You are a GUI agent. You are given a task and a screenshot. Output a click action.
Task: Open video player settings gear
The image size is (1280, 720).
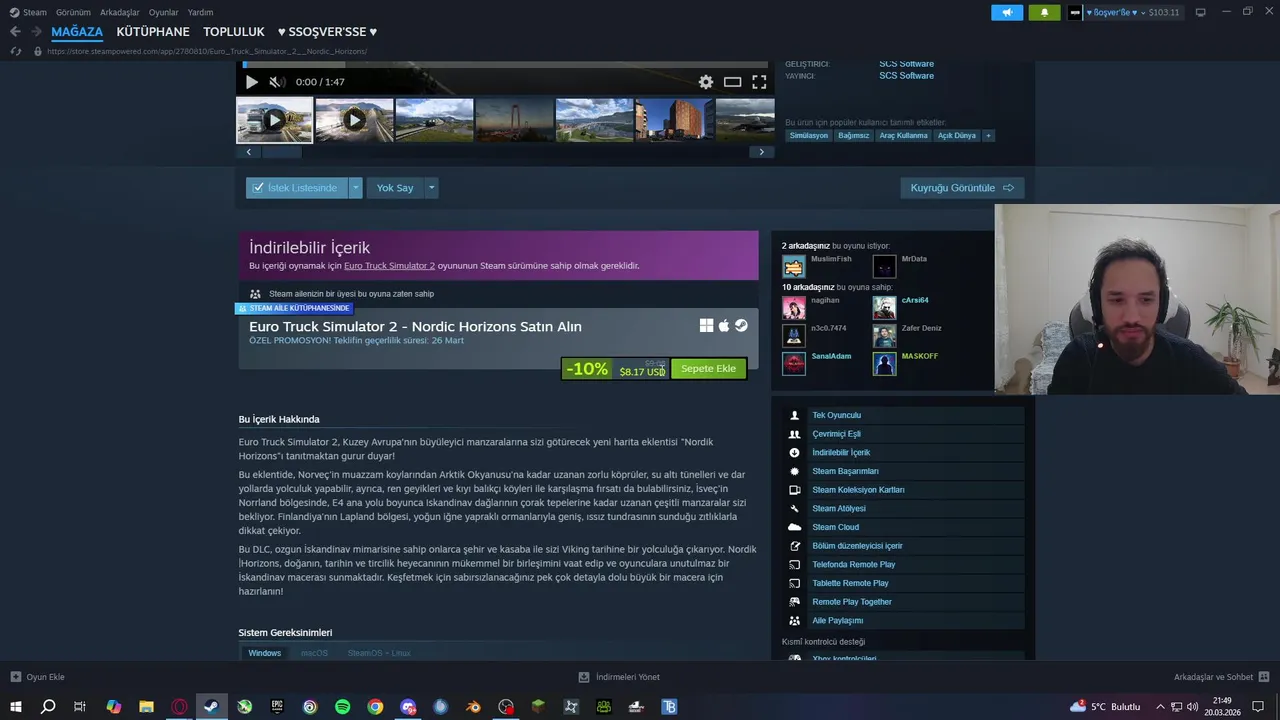pos(706,82)
